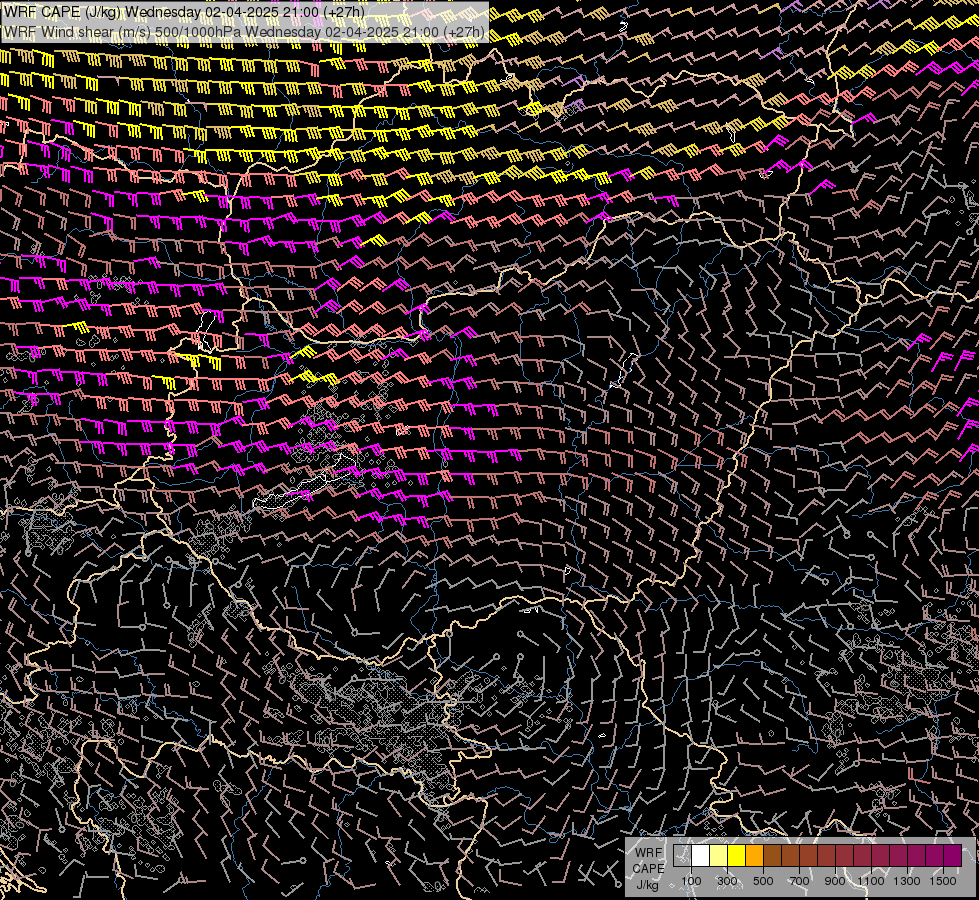Click the 1500 legend value
This screenshot has height=900, width=979.
[x=943, y=881]
